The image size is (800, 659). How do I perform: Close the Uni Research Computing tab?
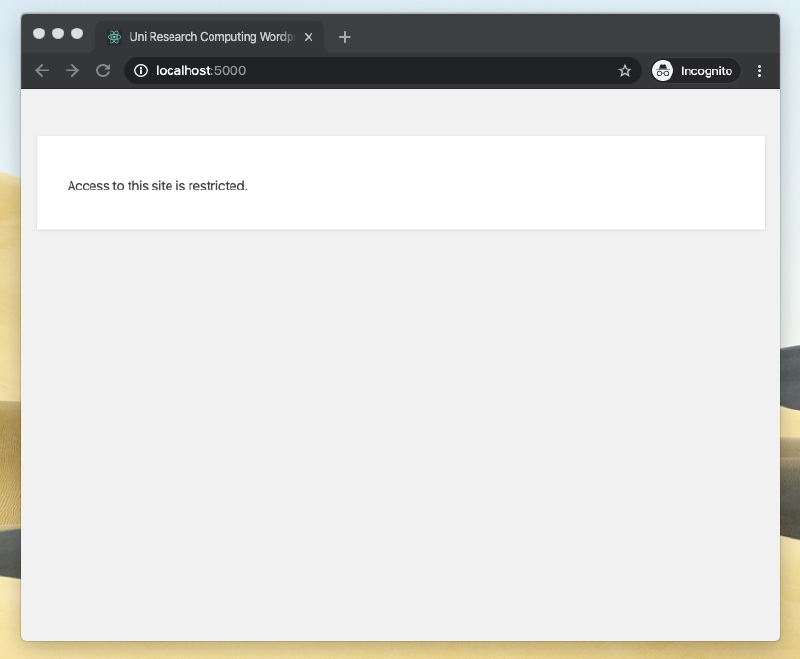point(309,36)
